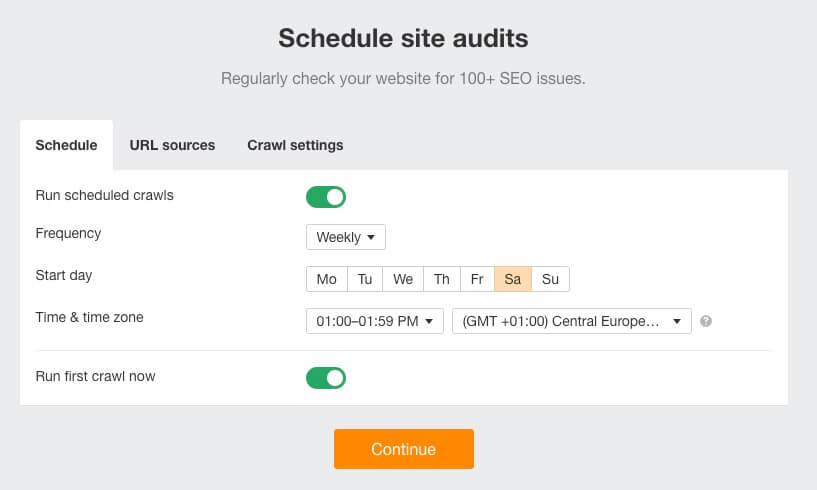The height and width of the screenshot is (490, 817).
Task: Set start day to Su
Action: (x=550, y=279)
